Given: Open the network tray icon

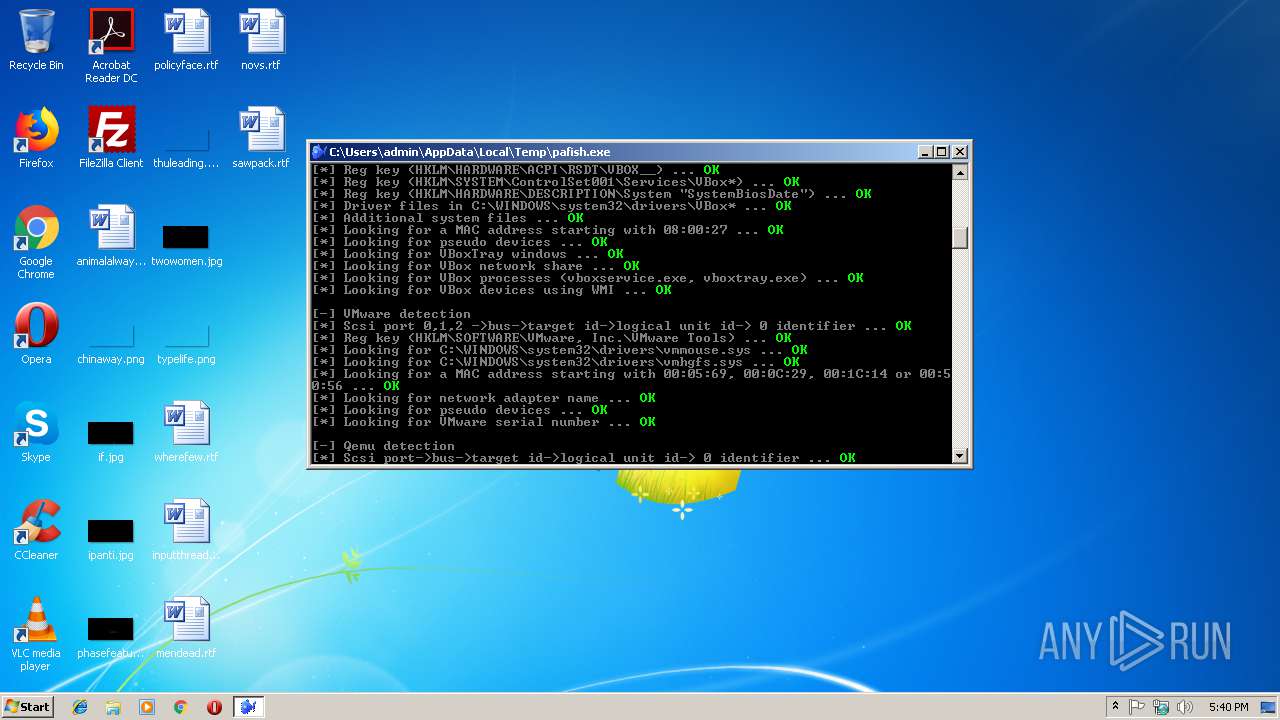Looking at the screenshot, I should (x=1161, y=707).
